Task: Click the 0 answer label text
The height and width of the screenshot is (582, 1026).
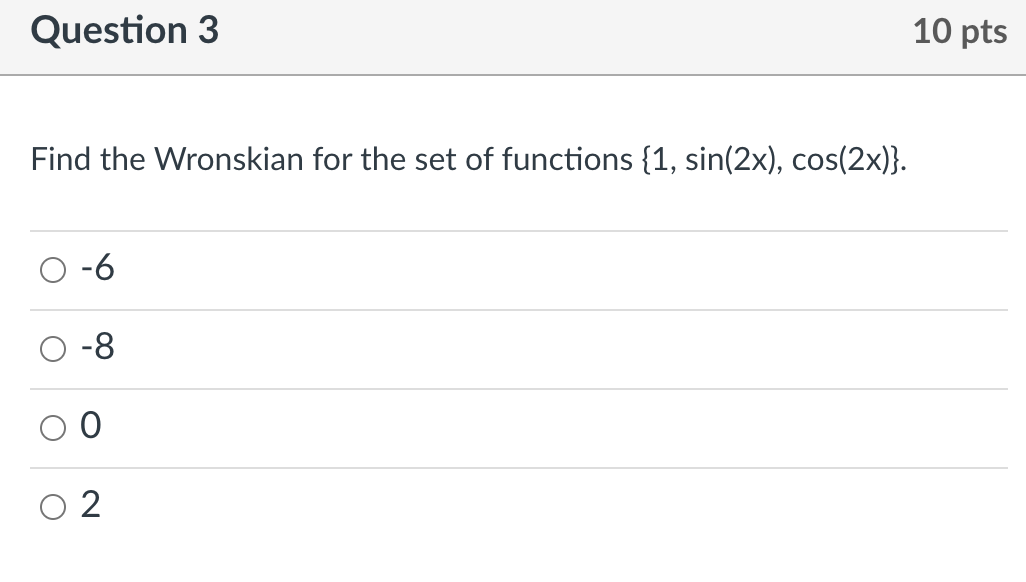Action: pyautogui.click(x=91, y=426)
